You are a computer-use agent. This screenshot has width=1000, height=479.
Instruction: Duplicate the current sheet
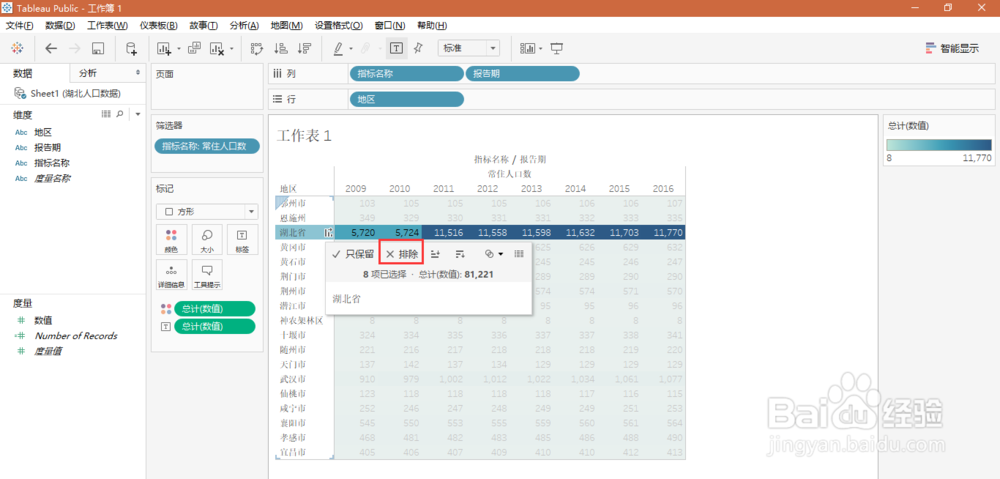195,48
